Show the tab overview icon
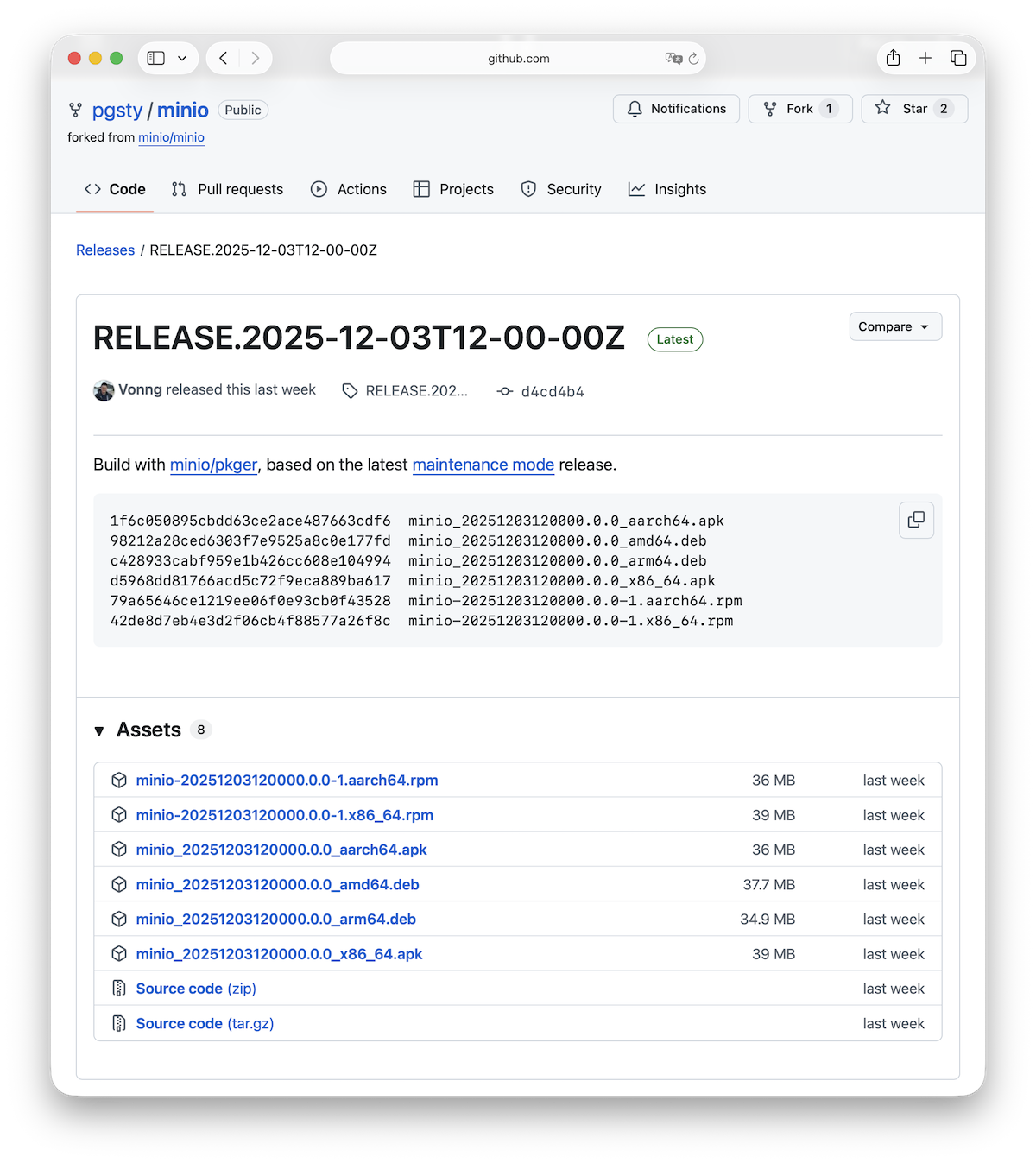Viewport: 1036px width, 1163px height. tap(958, 58)
